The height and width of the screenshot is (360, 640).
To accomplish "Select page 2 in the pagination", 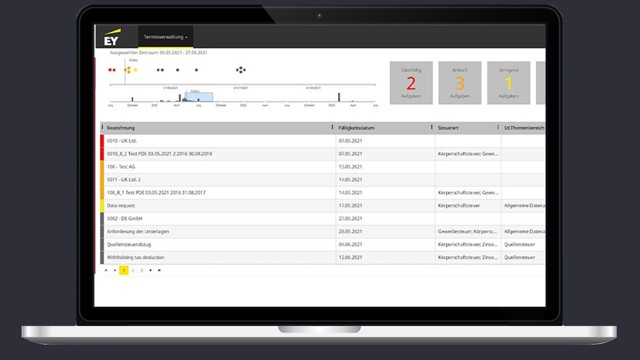I will click(x=133, y=270).
